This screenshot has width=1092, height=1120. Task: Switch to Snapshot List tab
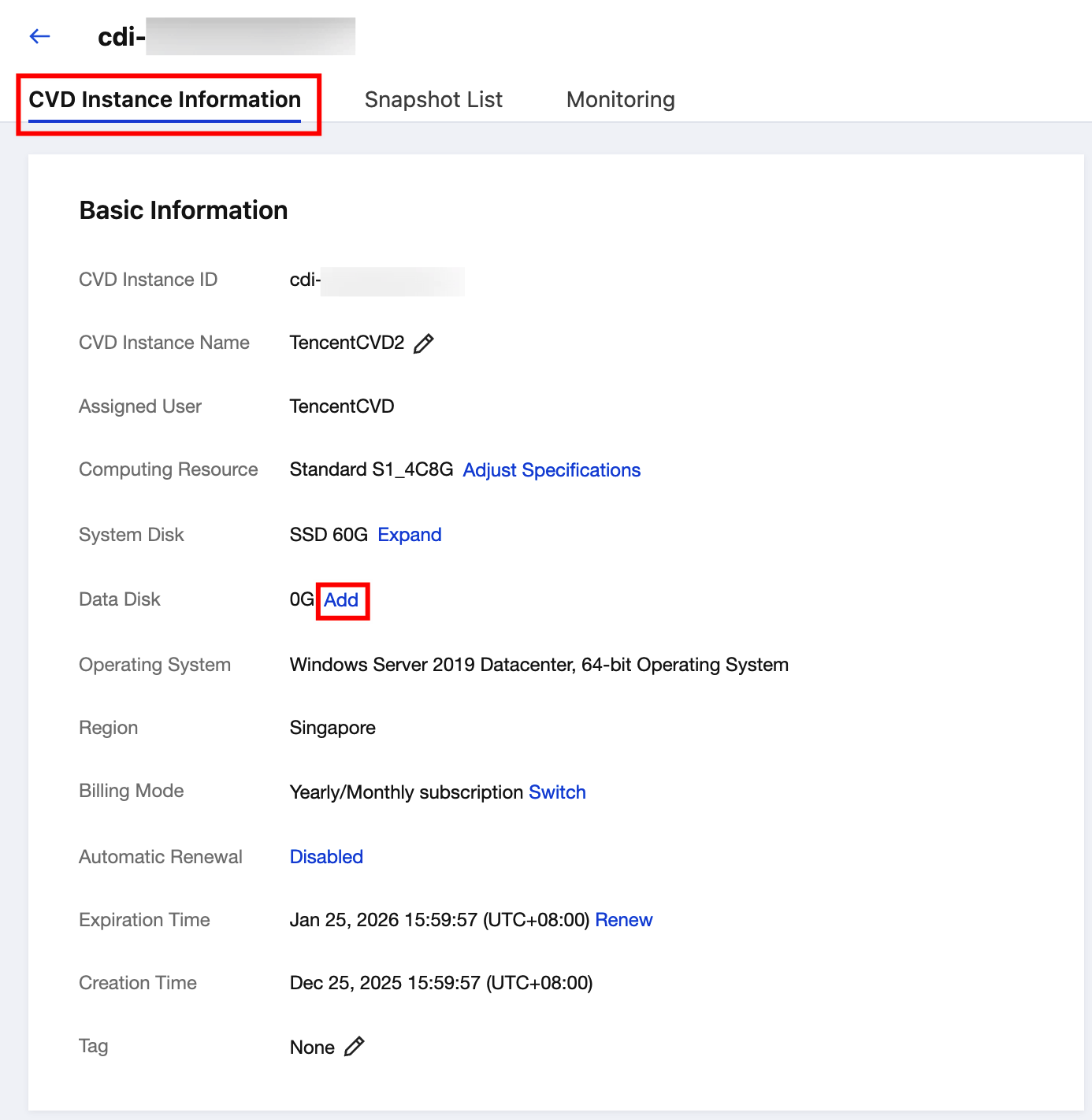(433, 100)
